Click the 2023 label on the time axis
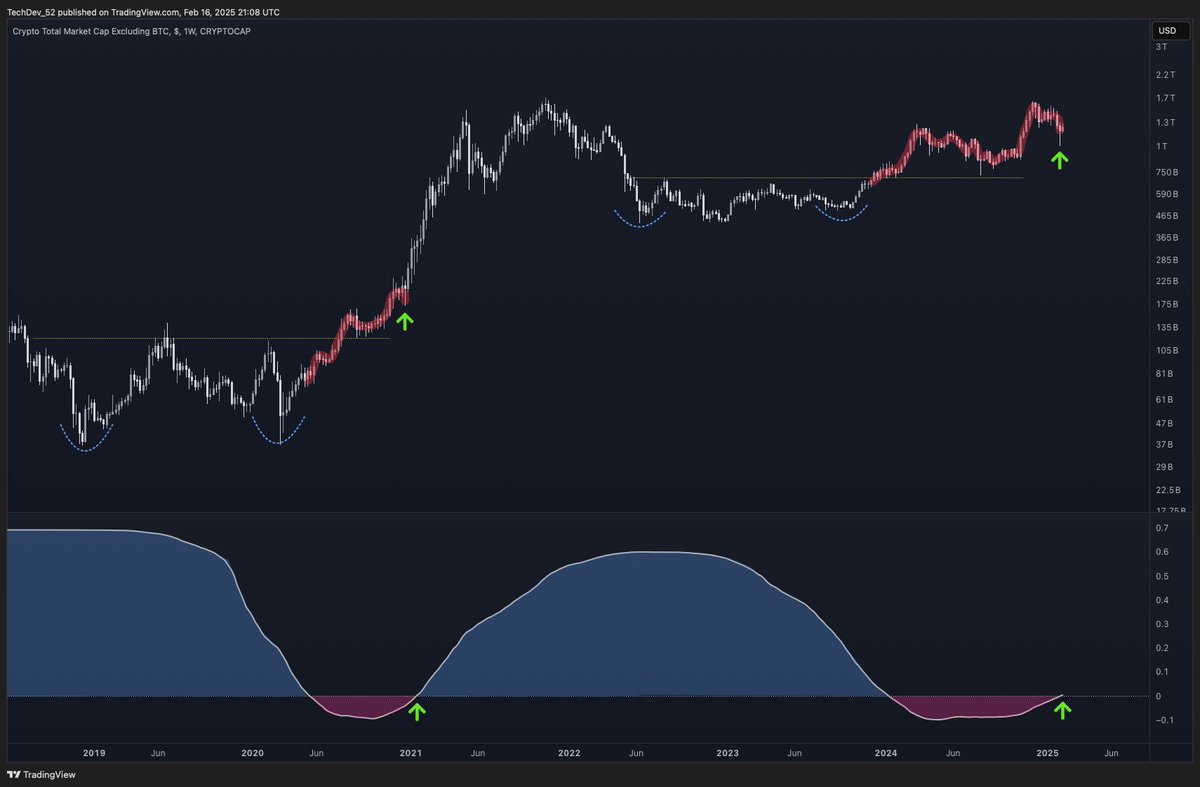The image size is (1200, 787). pyautogui.click(x=728, y=752)
